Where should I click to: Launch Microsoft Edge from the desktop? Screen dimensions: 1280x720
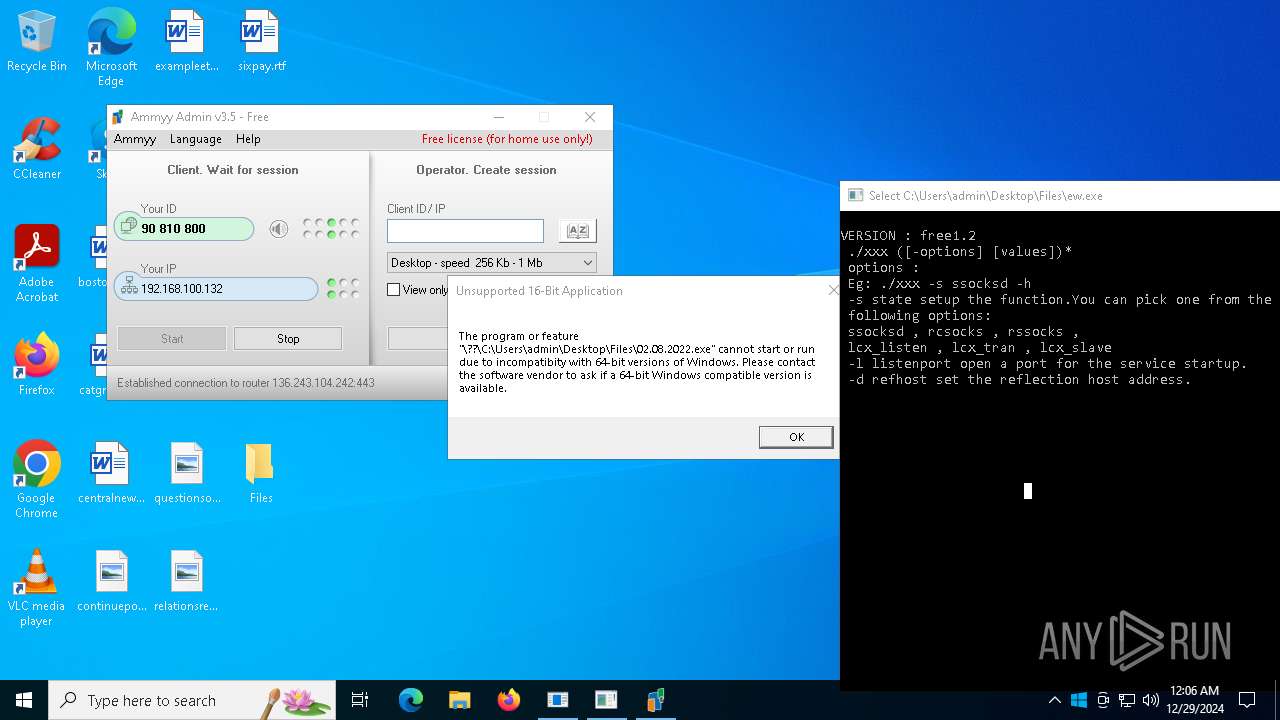[x=111, y=46]
